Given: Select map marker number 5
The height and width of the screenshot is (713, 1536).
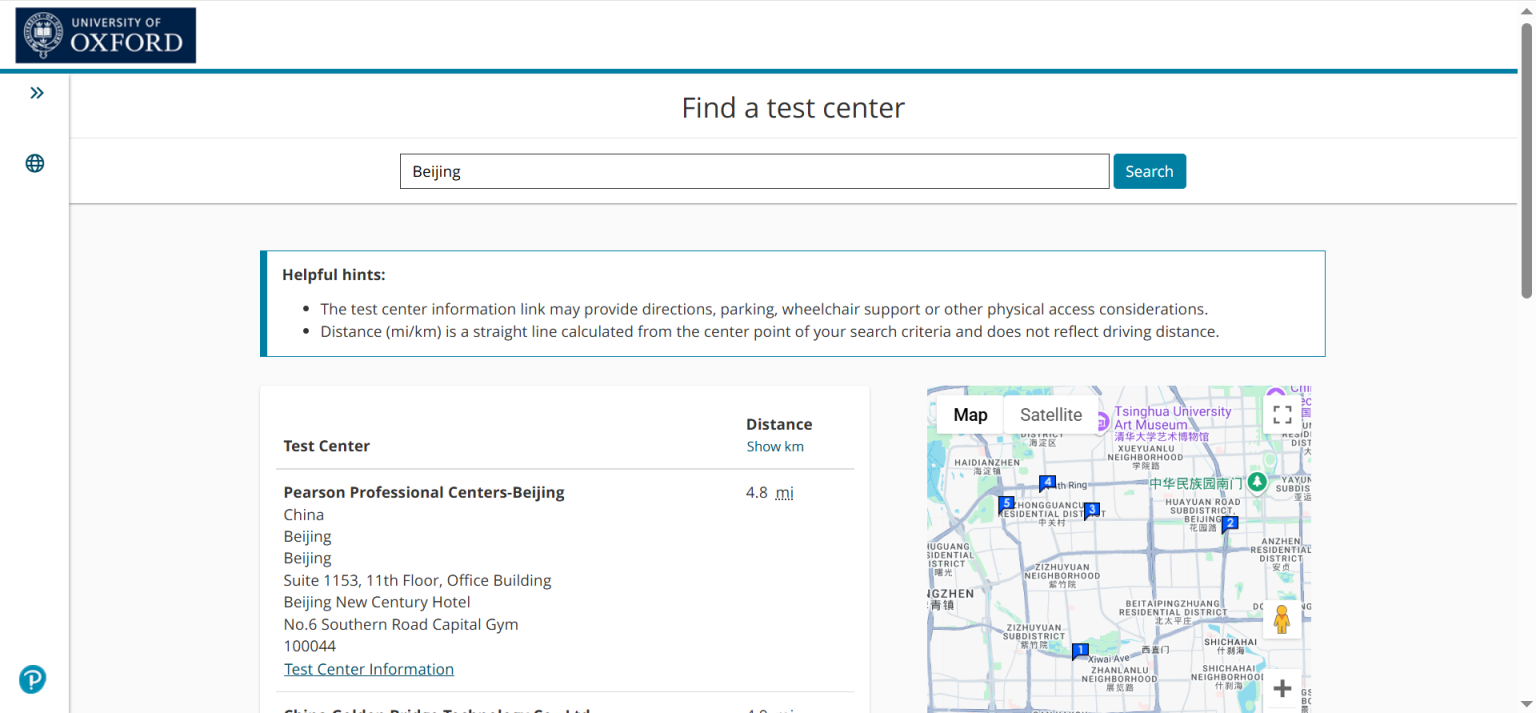Looking at the screenshot, I should tap(1006, 503).
